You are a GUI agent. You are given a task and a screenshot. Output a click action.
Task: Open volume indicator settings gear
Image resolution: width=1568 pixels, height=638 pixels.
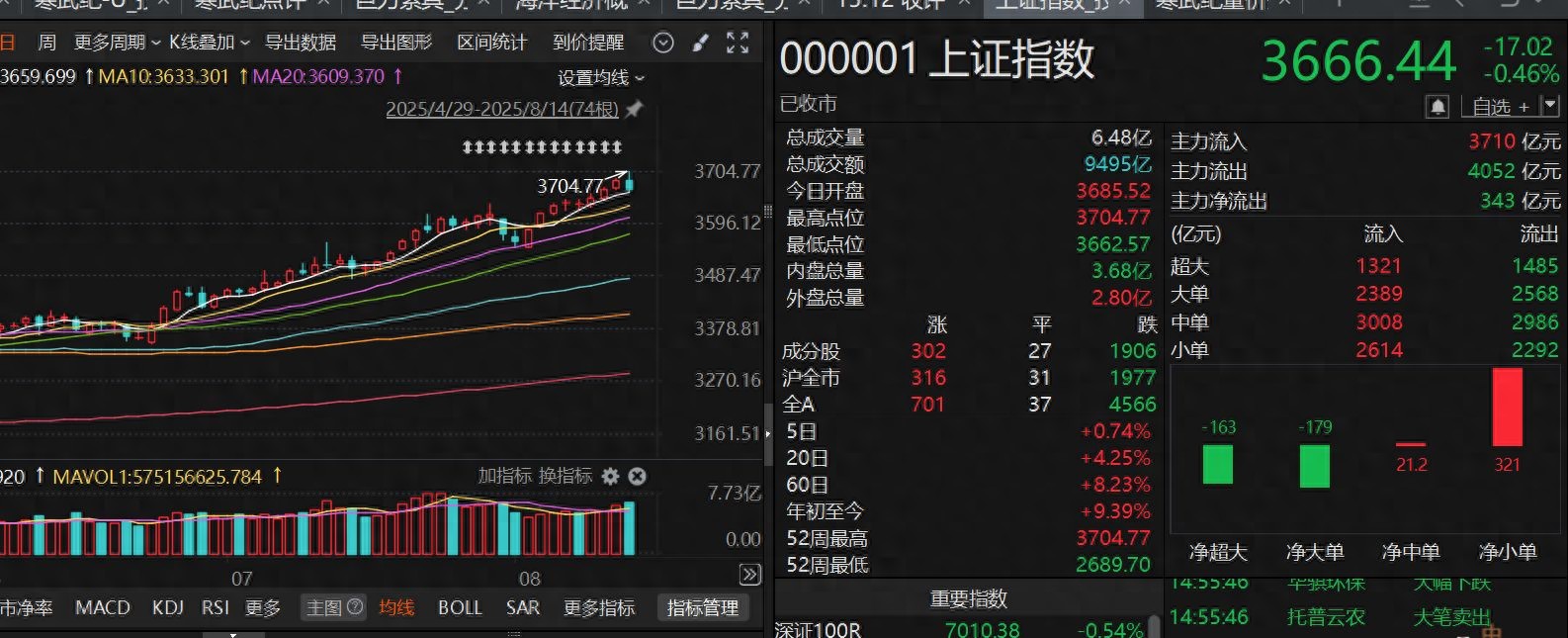coord(611,476)
